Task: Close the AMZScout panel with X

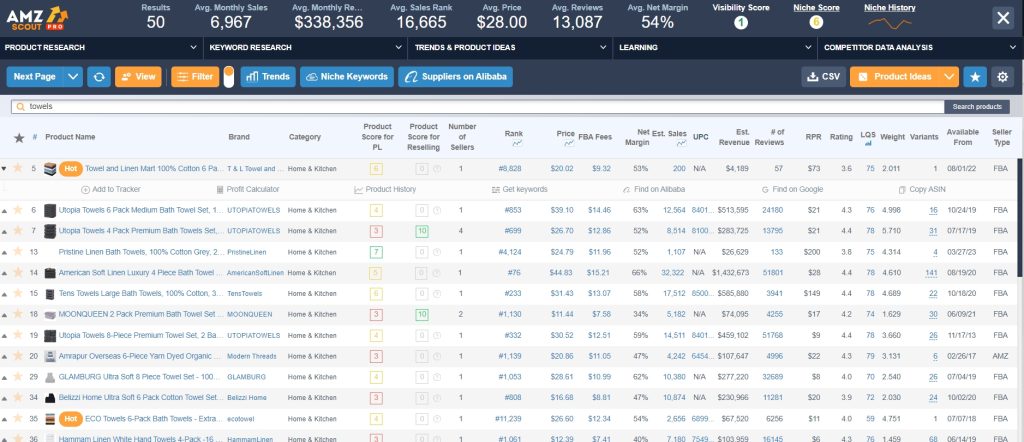Action: (x=1002, y=17)
